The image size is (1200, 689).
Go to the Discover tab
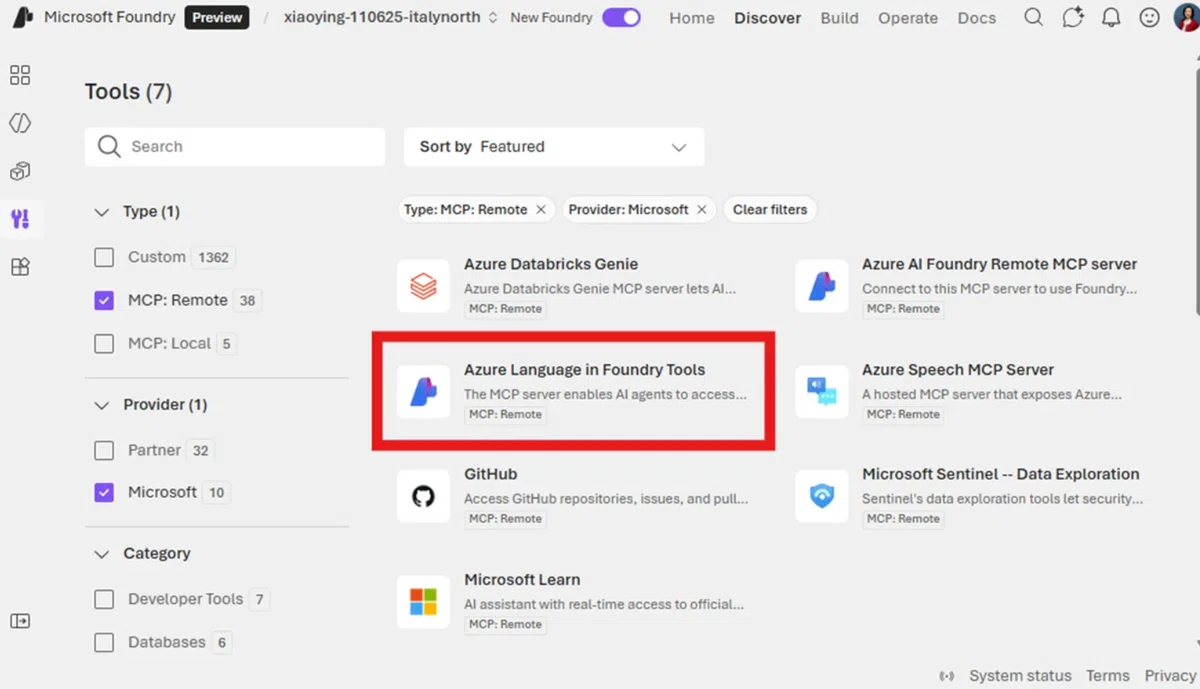(768, 18)
